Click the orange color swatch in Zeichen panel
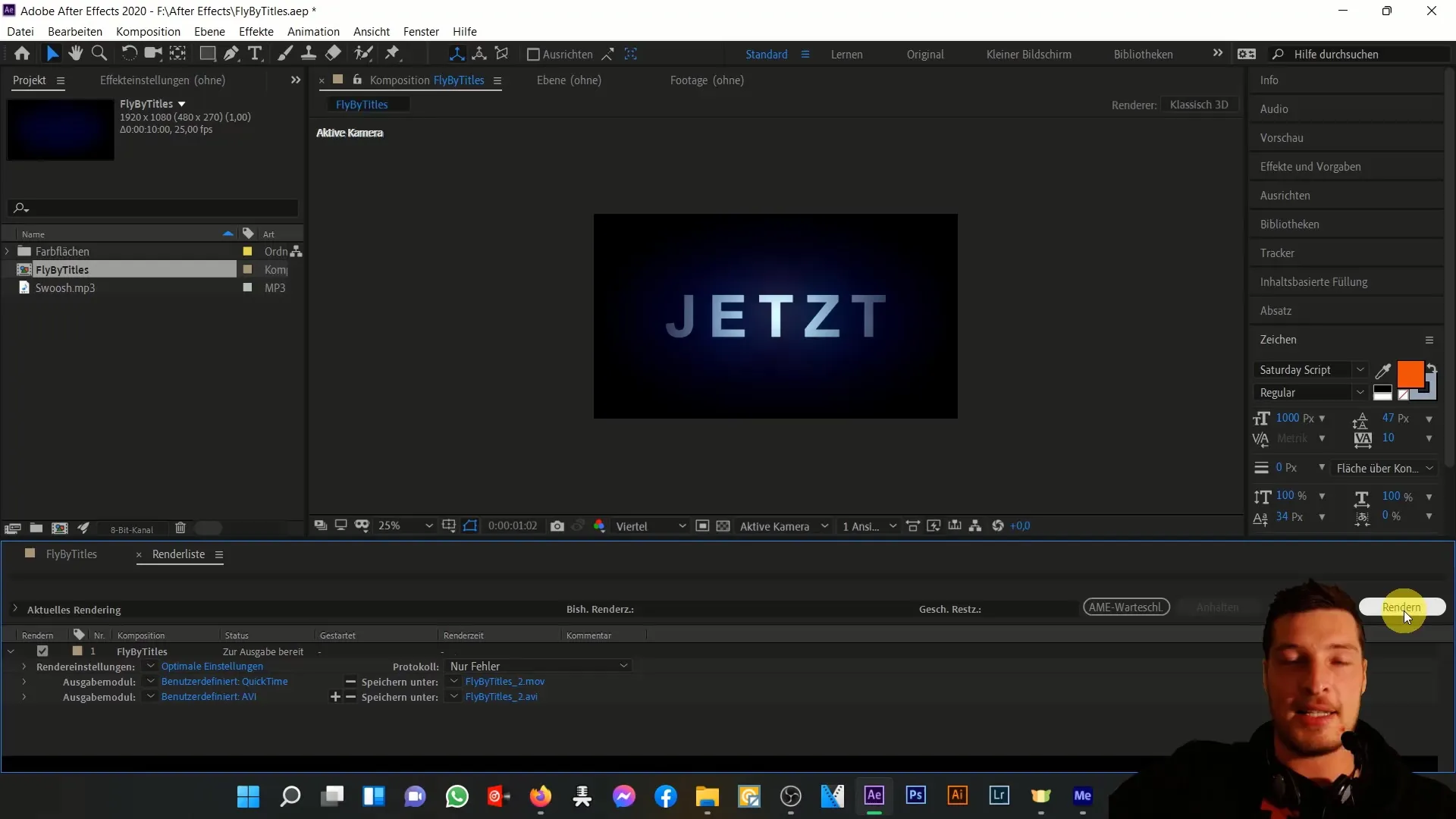 click(x=1411, y=372)
